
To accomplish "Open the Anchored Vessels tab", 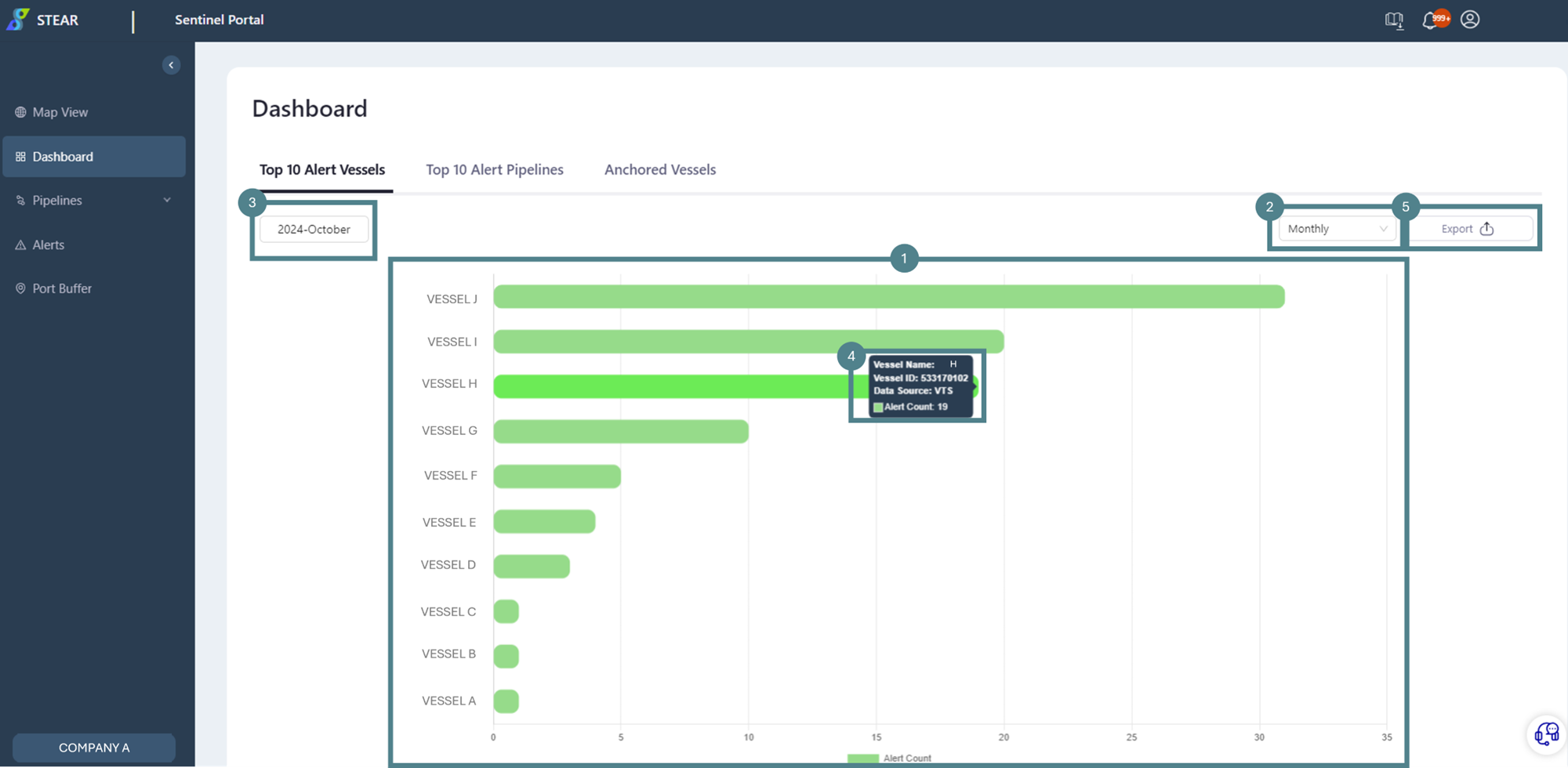I will (659, 169).
